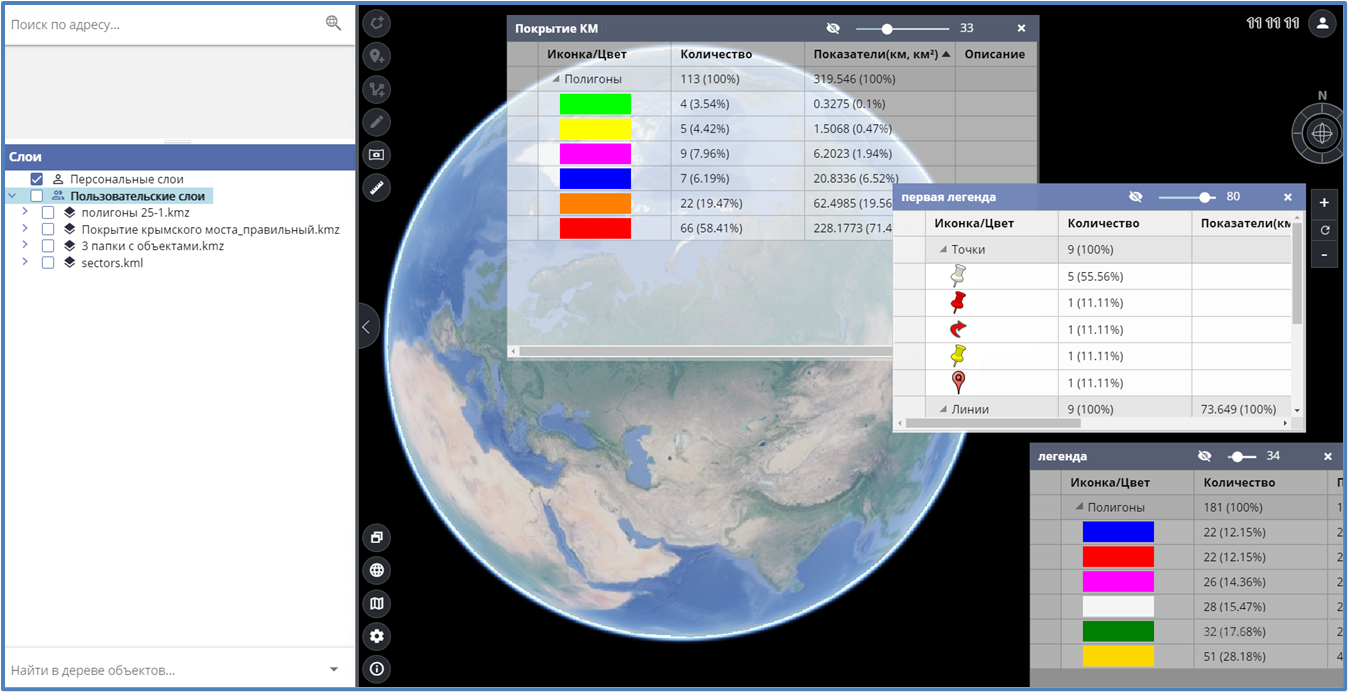Open the user profile icon
The width and height of the screenshot is (1348, 692).
click(1322, 24)
